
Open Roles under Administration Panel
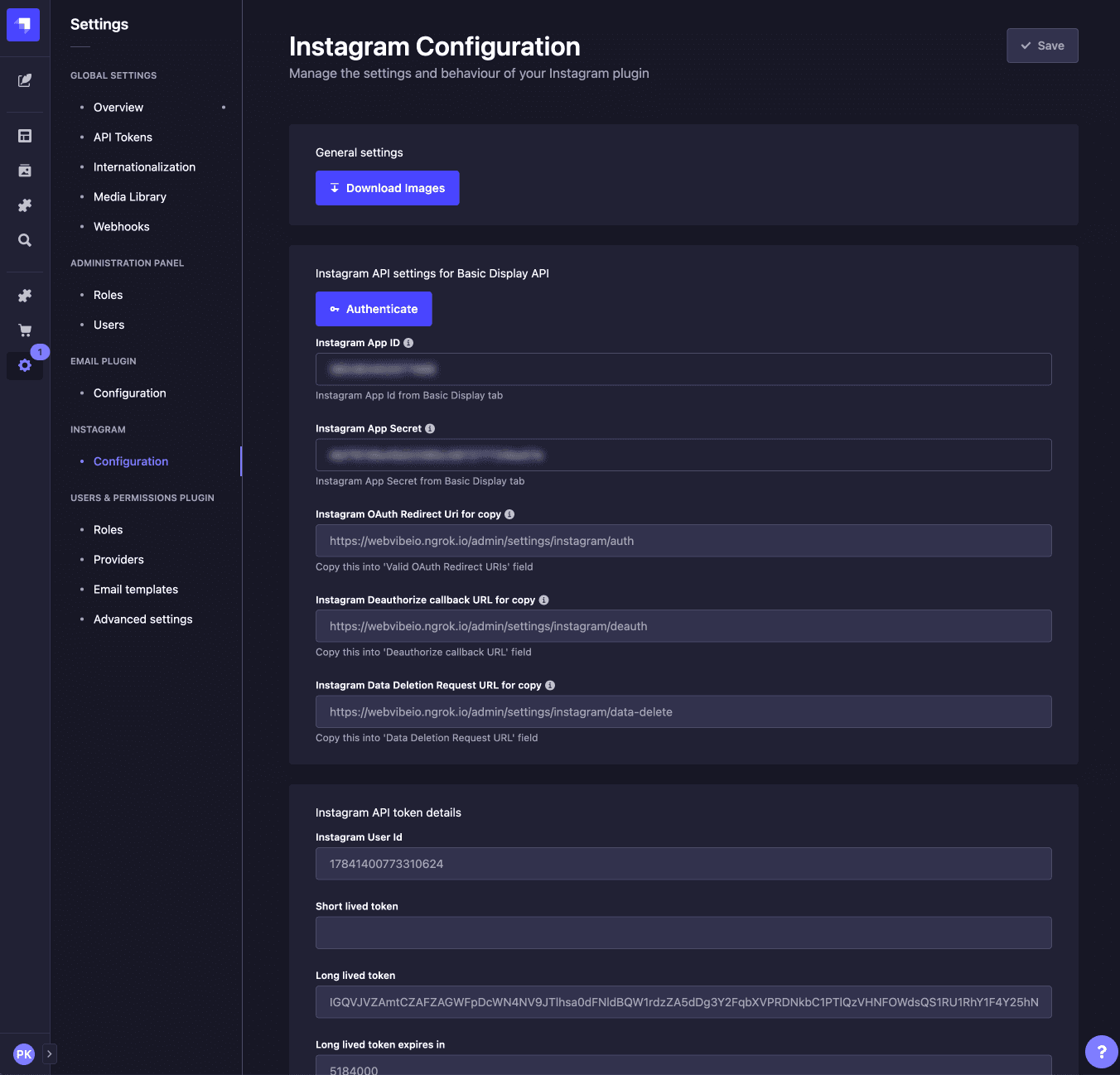(108, 295)
